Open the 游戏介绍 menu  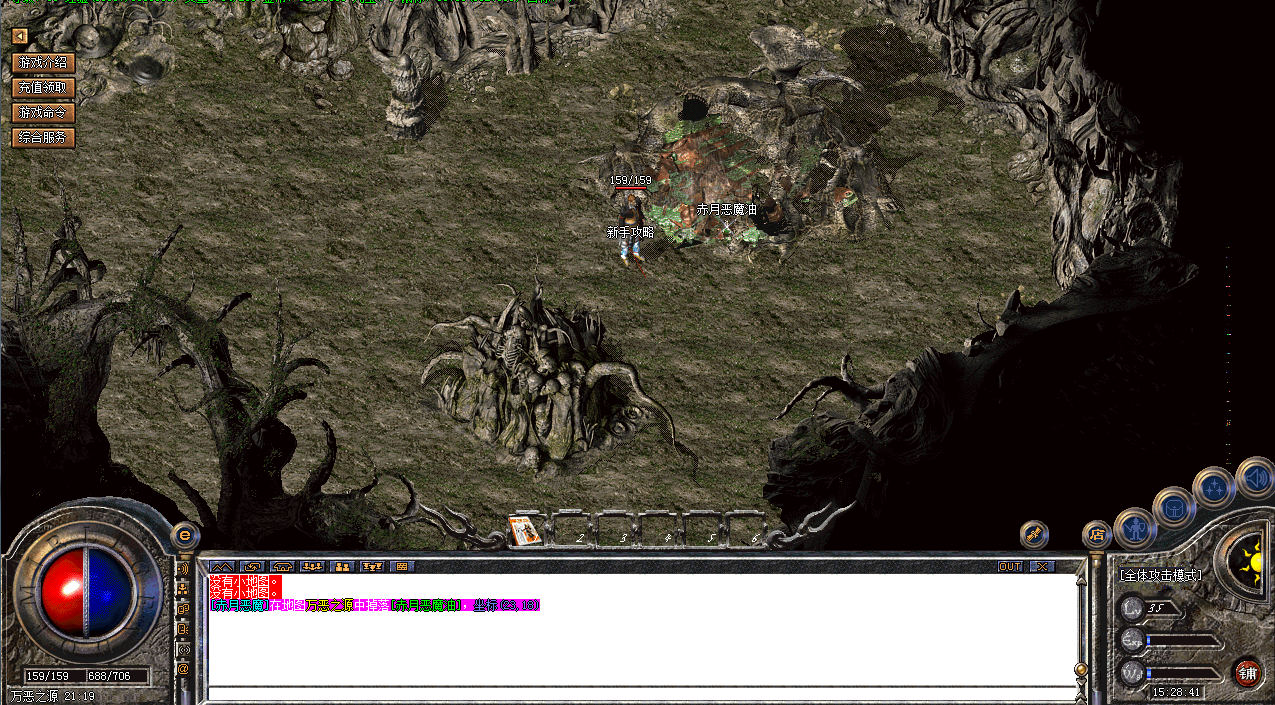(43, 62)
